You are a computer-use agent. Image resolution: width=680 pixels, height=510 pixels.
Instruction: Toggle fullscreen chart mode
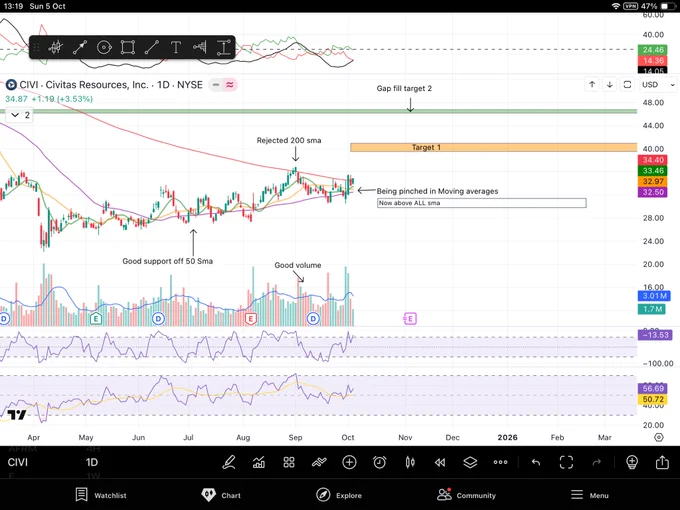coord(566,462)
